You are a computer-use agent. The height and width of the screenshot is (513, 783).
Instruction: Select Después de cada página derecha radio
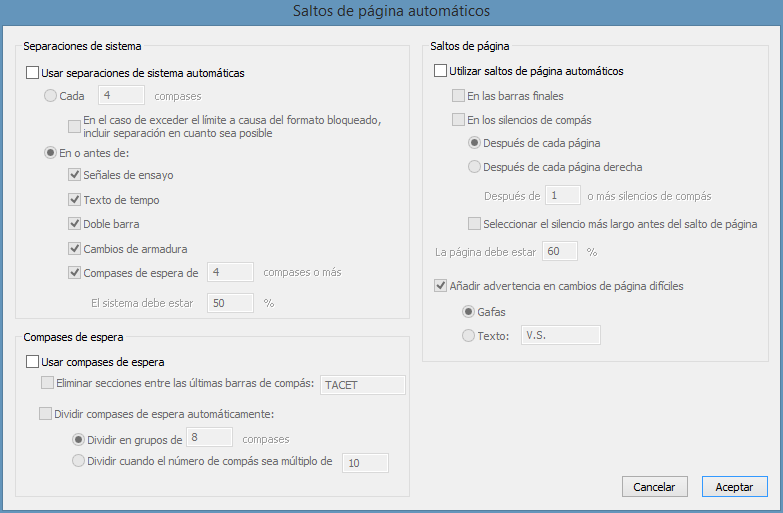pyautogui.click(x=474, y=166)
